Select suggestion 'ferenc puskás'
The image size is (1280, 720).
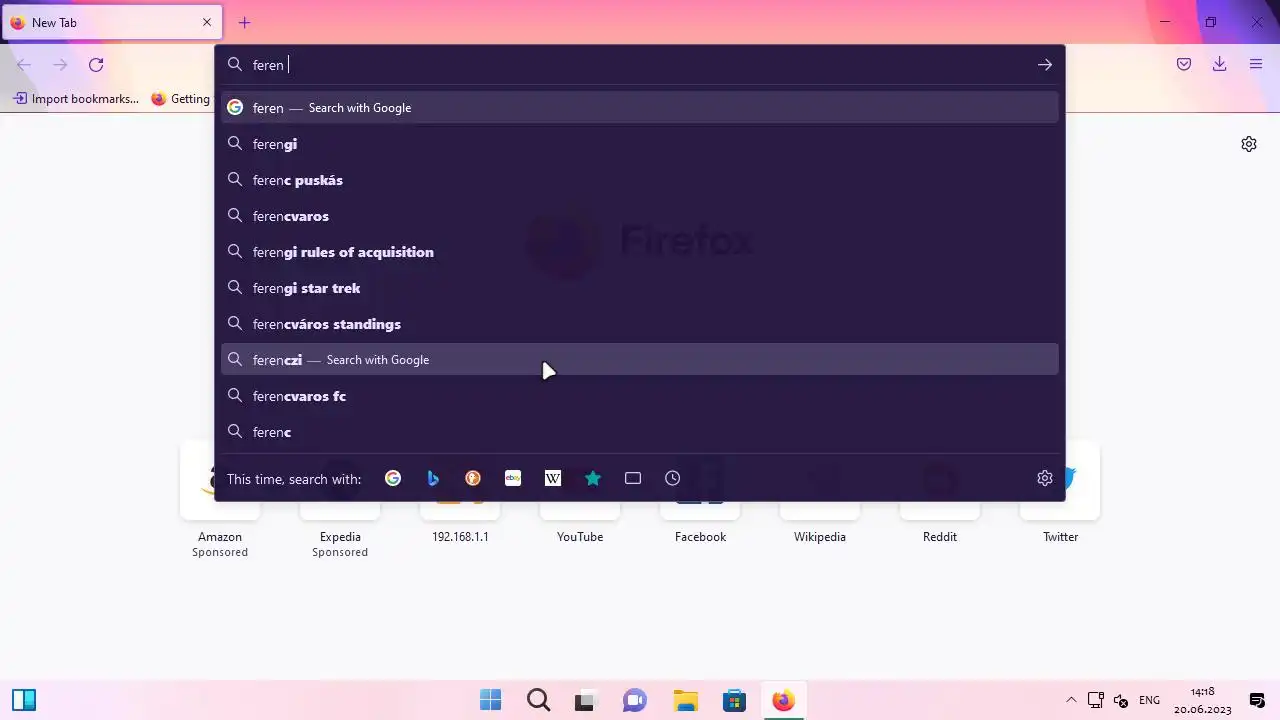point(640,180)
